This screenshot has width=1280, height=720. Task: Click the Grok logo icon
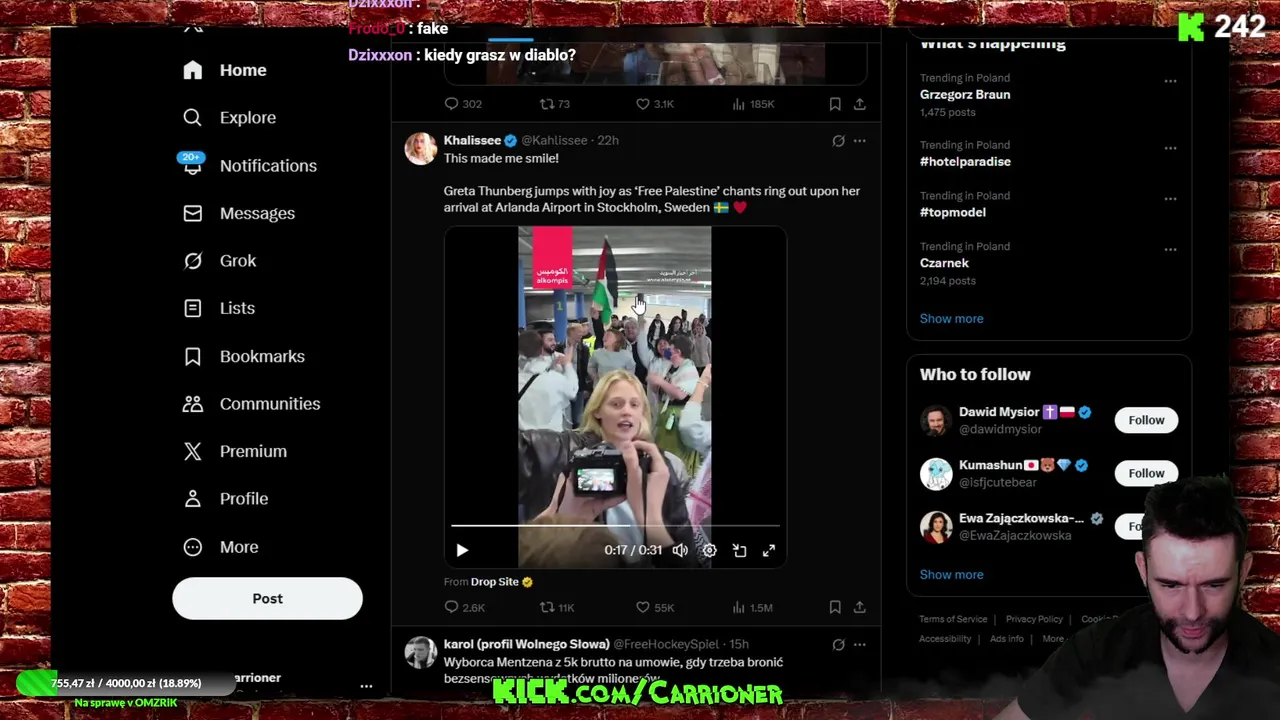coord(193,260)
